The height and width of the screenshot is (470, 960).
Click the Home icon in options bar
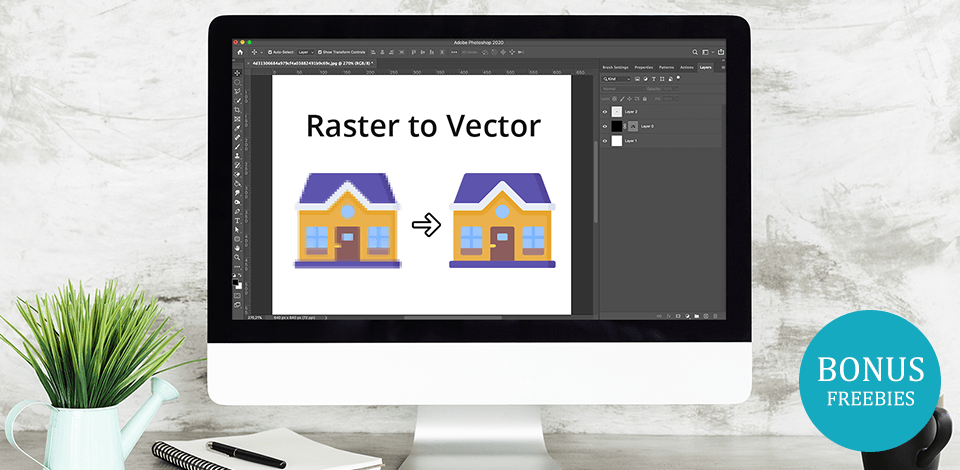(240, 52)
